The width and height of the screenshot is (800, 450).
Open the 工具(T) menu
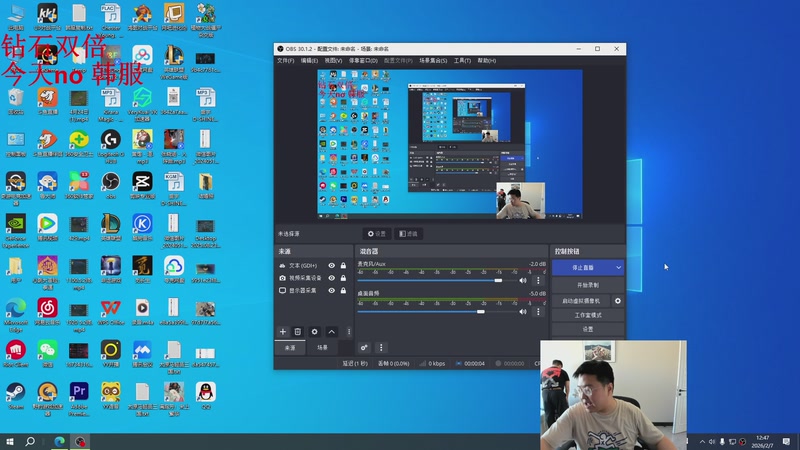pos(462,61)
